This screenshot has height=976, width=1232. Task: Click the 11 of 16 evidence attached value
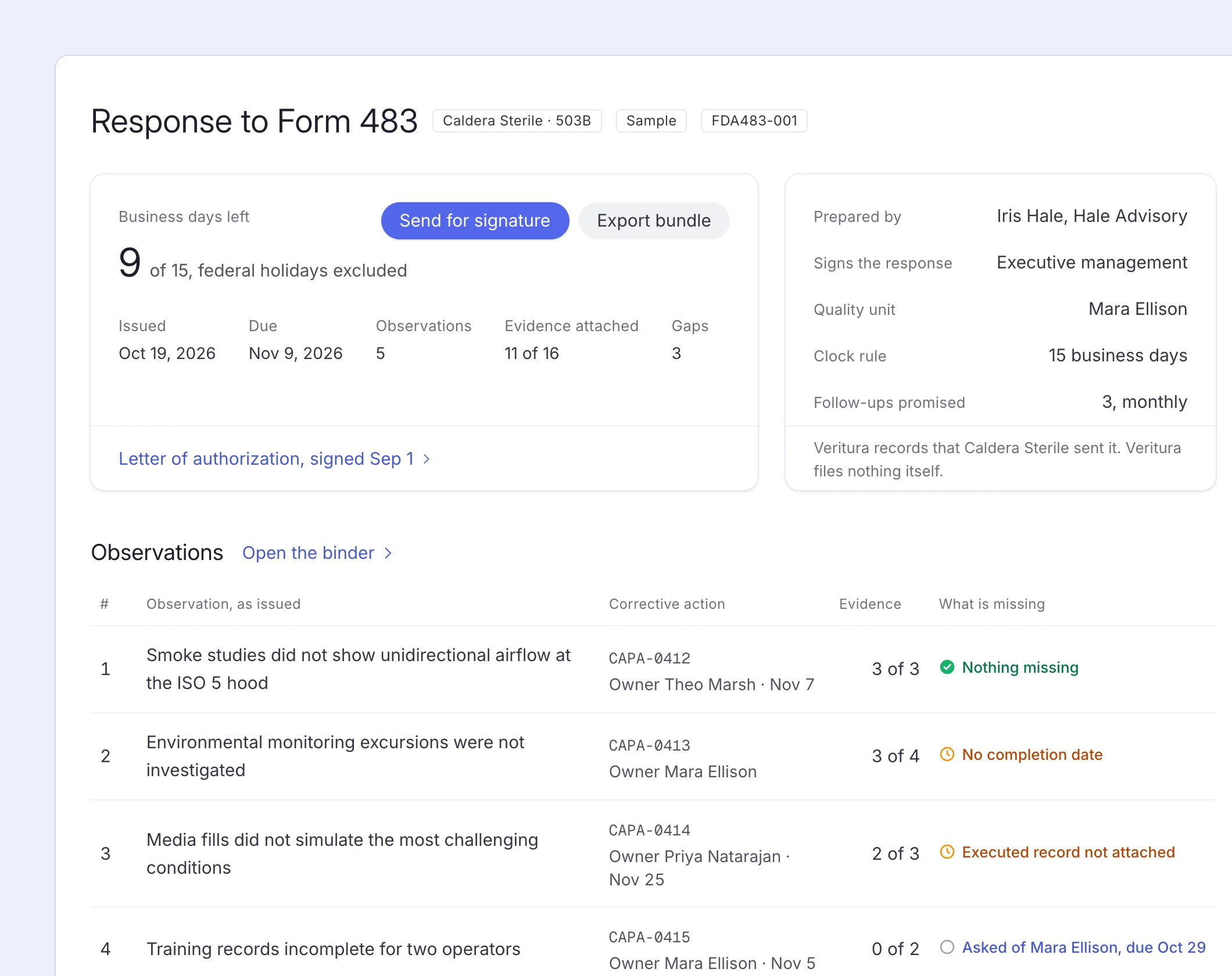point(532,353)
